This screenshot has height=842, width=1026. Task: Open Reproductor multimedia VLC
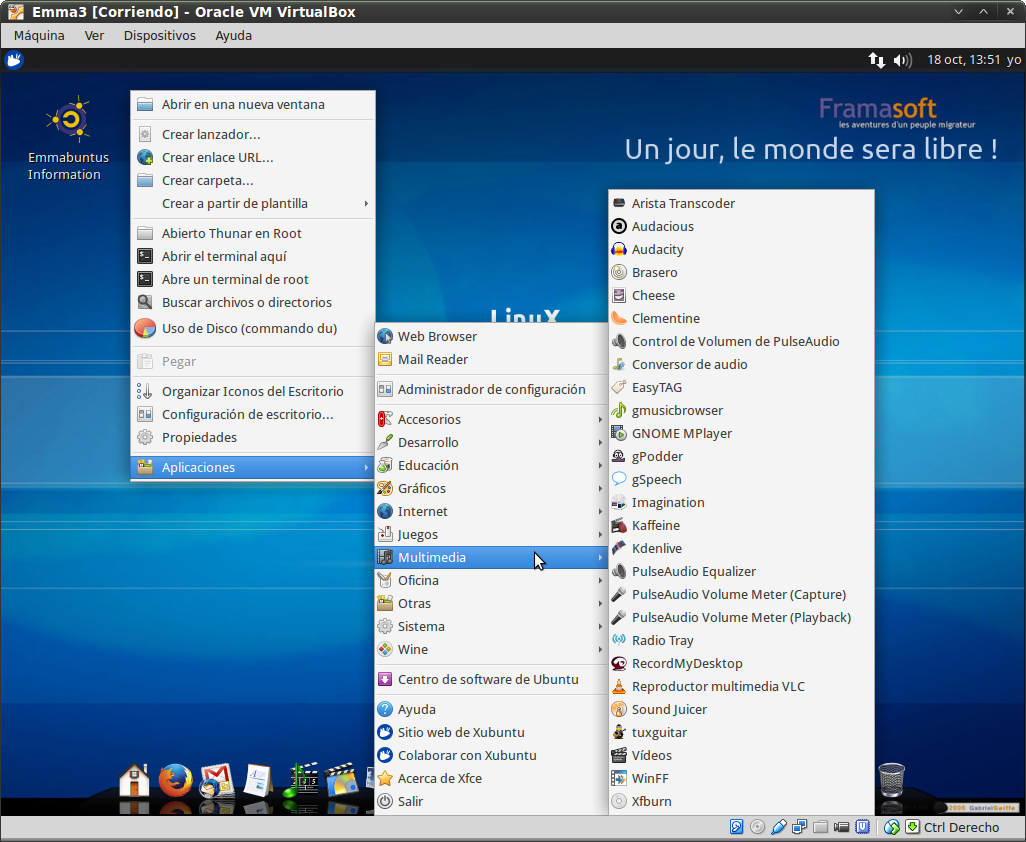pos(717,686)
